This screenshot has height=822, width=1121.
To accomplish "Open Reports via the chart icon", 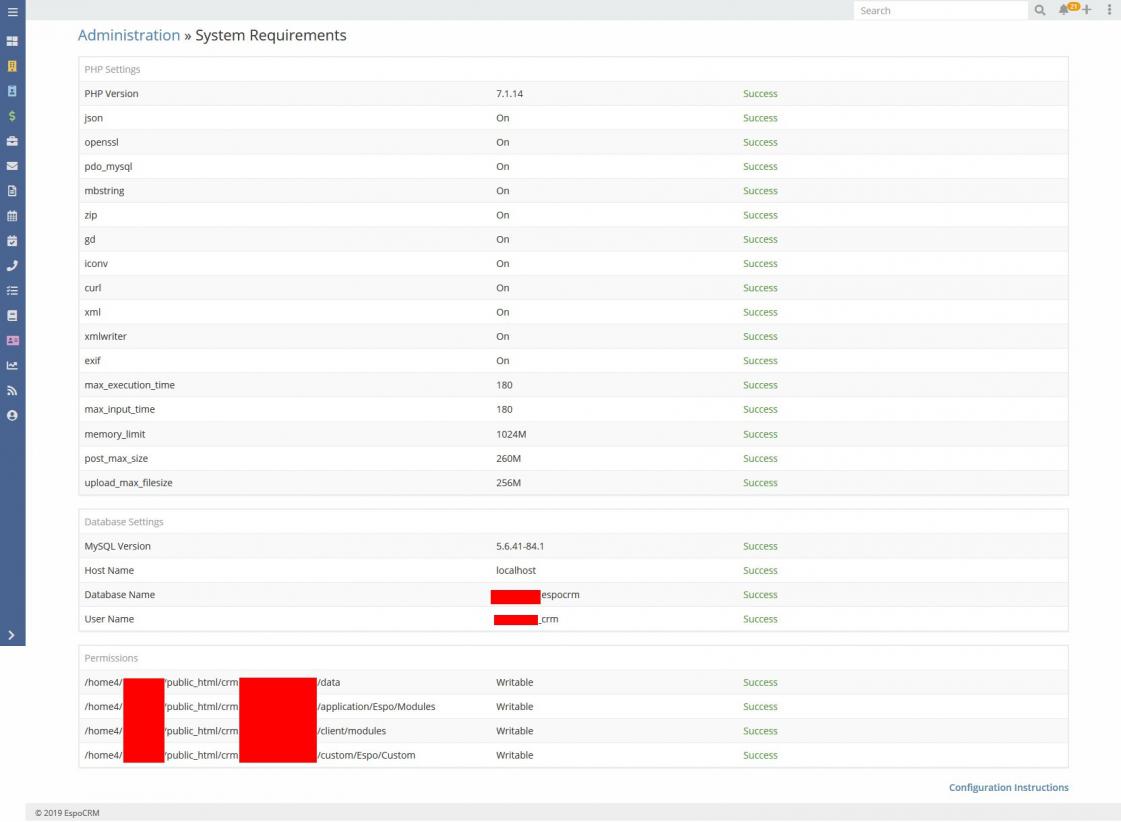I will pyautogui.click(x=12, y=365).
